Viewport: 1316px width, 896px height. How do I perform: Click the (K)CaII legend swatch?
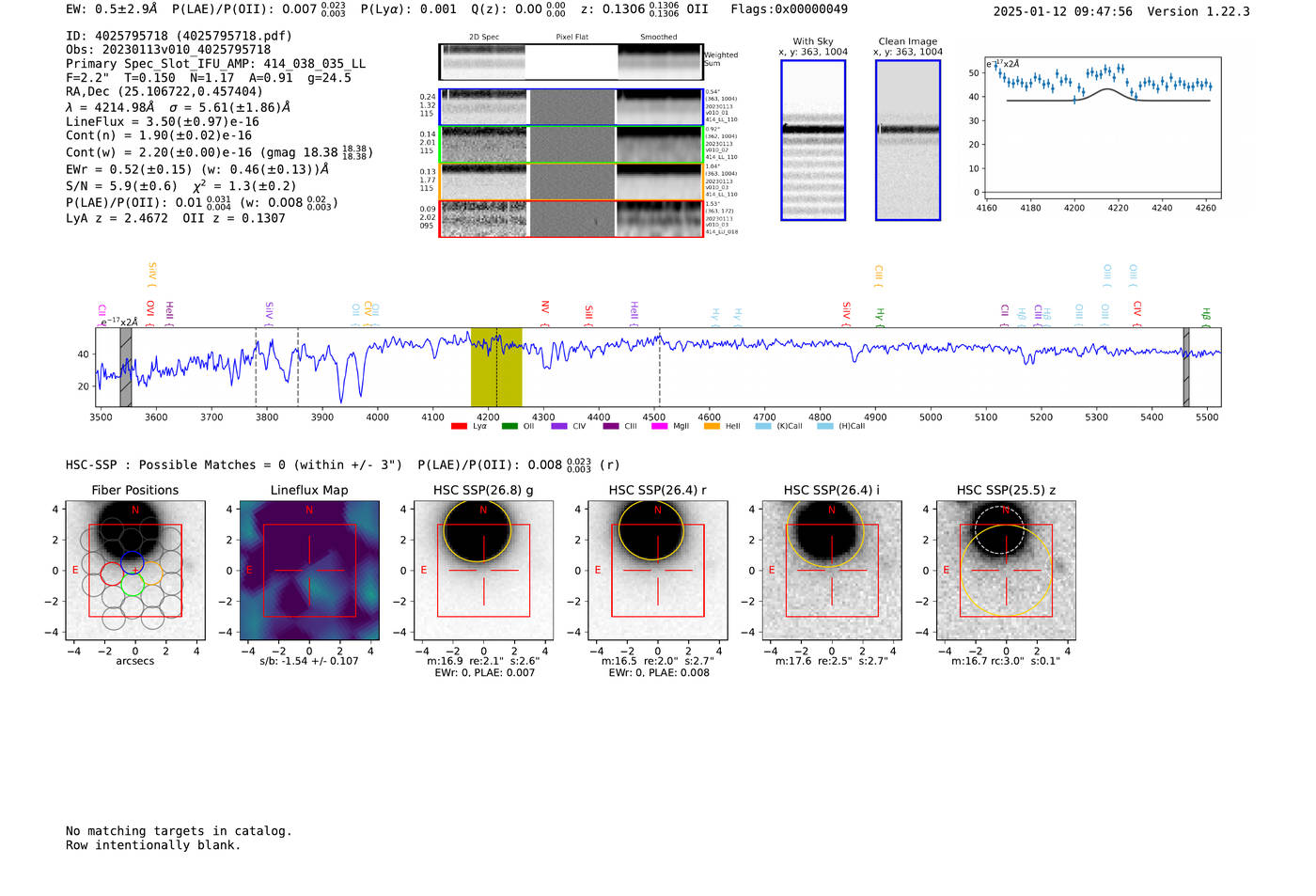tap(763, 426)
